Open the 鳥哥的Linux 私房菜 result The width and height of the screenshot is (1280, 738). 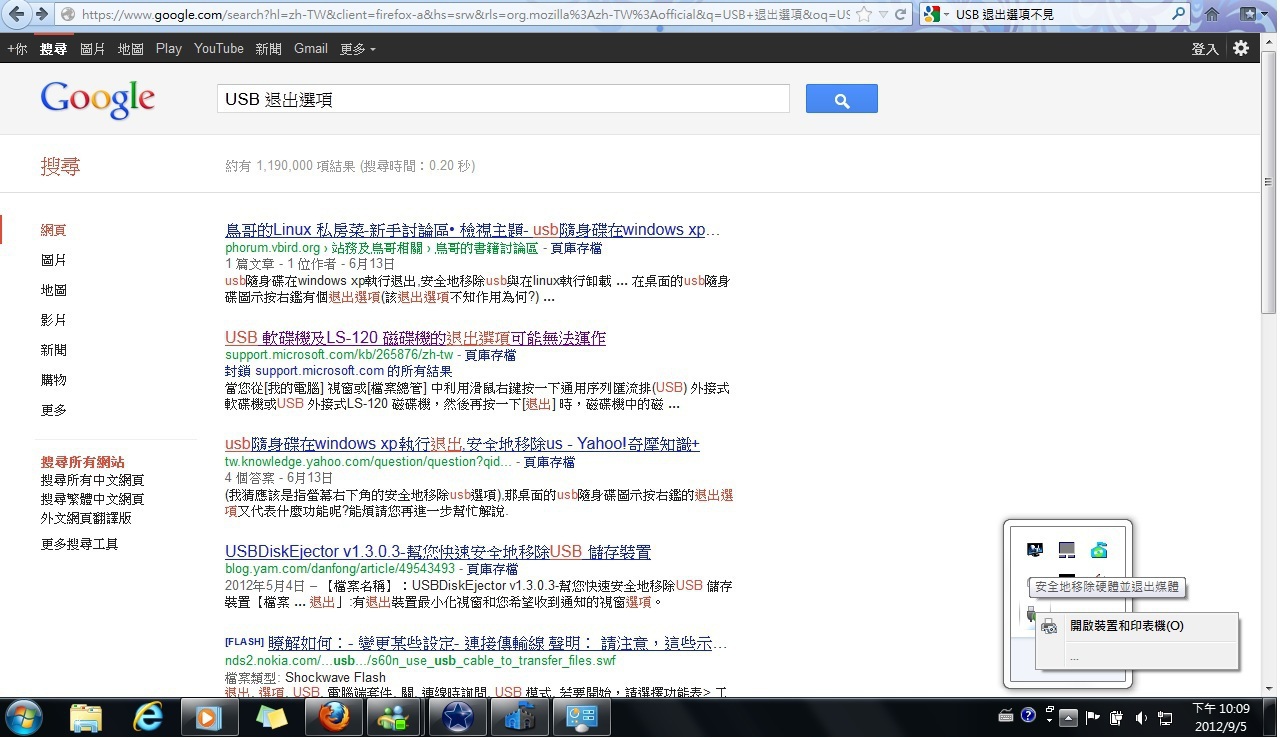(x=472, y=230)
